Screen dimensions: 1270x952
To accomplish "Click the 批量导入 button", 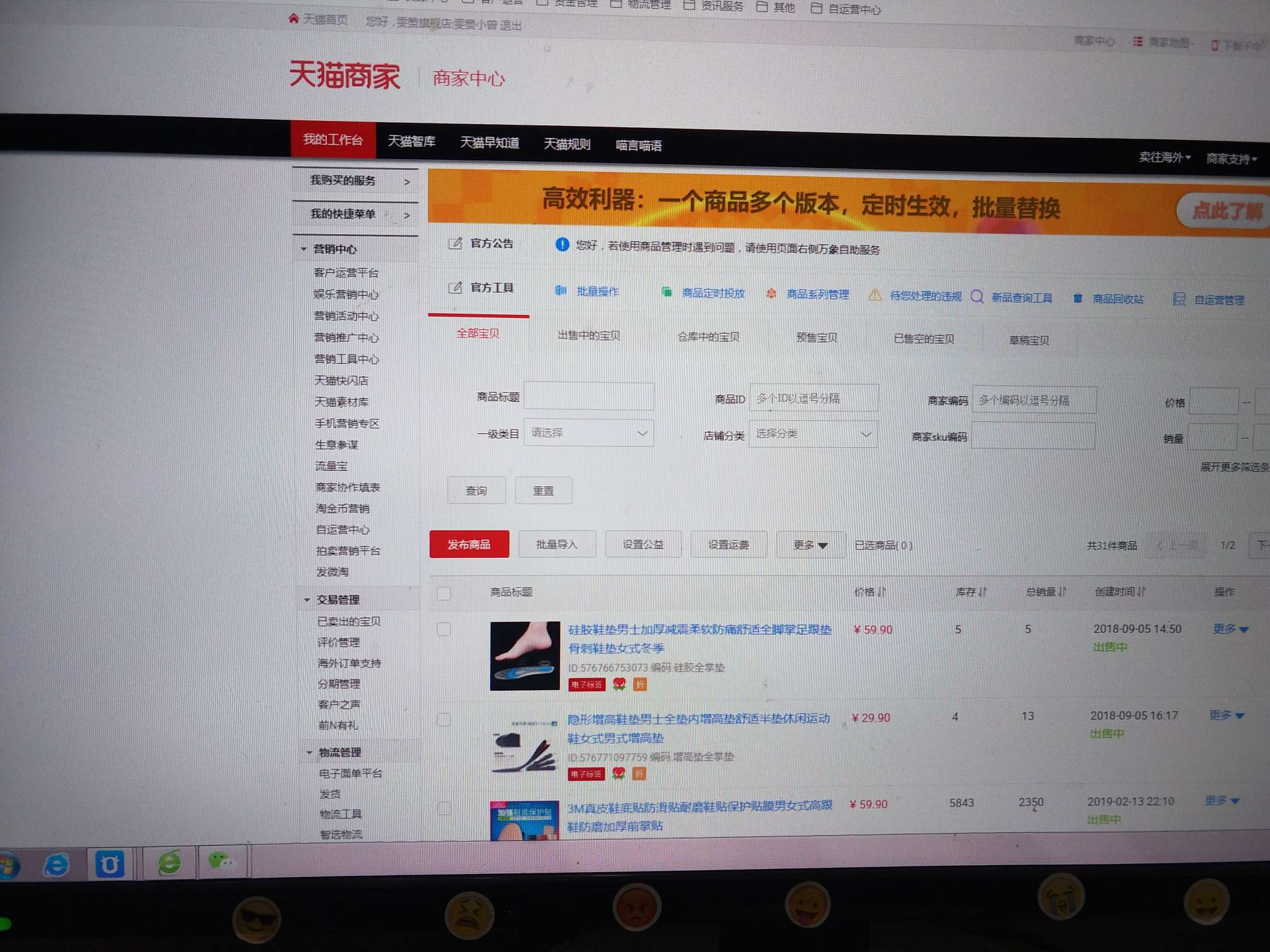I will (x=556, y=545).
